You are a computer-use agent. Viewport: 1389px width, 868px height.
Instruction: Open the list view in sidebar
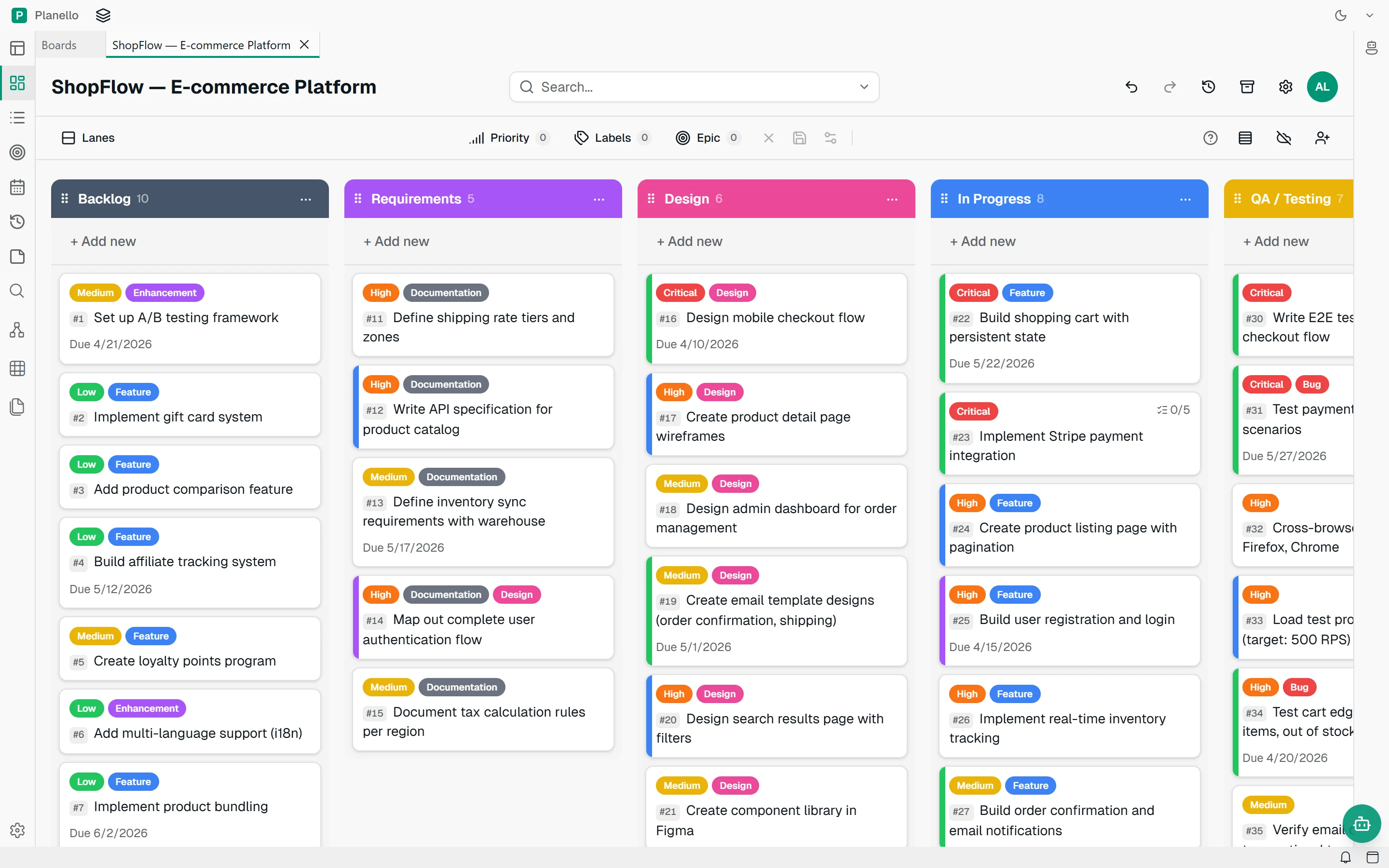click(17, 118)
